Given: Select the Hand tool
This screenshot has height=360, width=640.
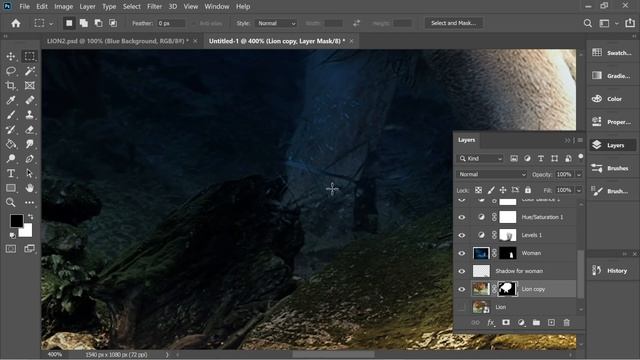Looking at the screenshot, I should click(29, 188).
